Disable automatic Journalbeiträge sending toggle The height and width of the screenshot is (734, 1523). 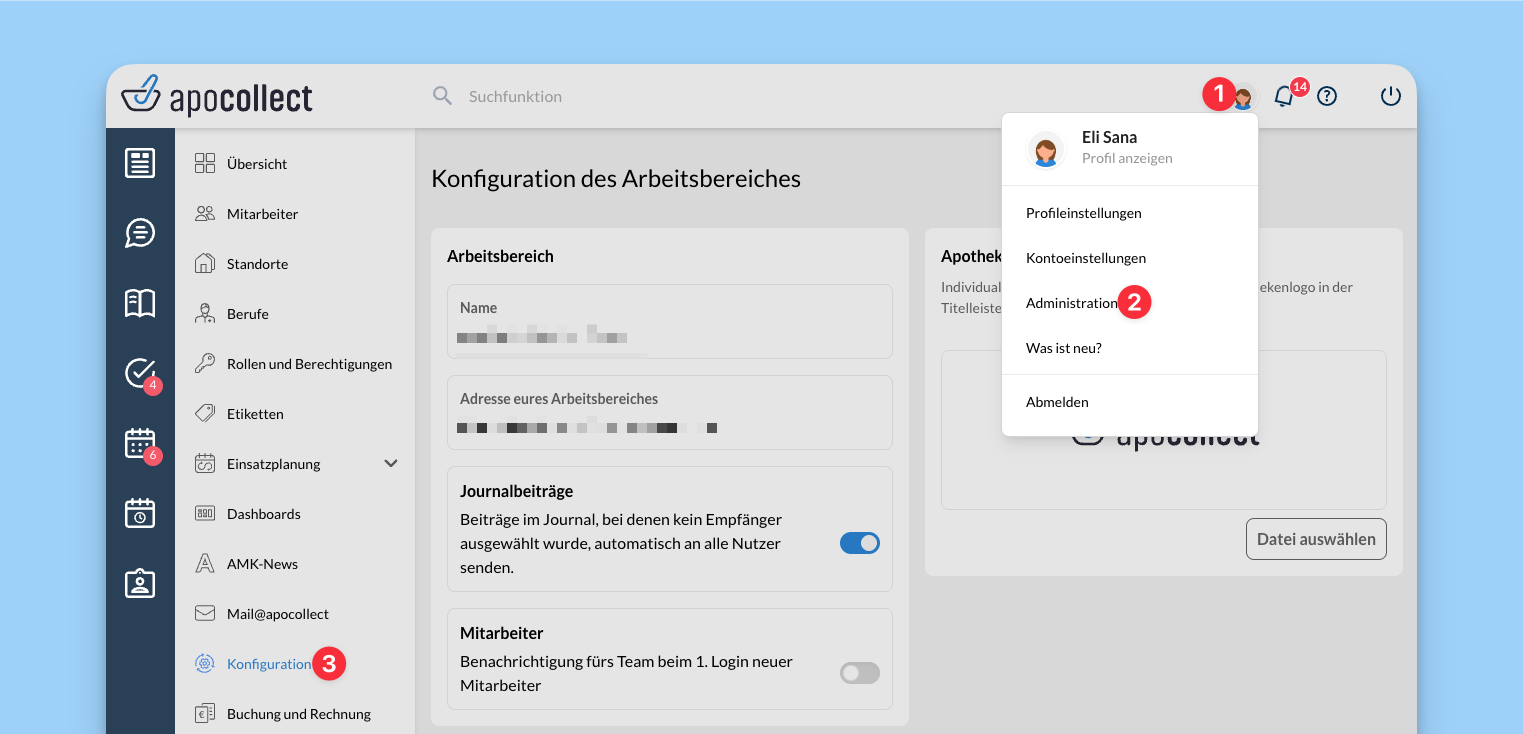859,543
